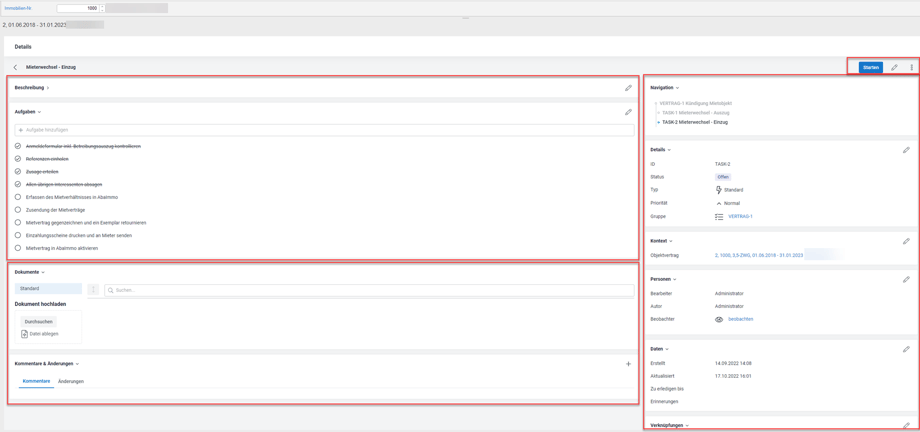Edit the Kontext section with pencil icon

[906, 241]
